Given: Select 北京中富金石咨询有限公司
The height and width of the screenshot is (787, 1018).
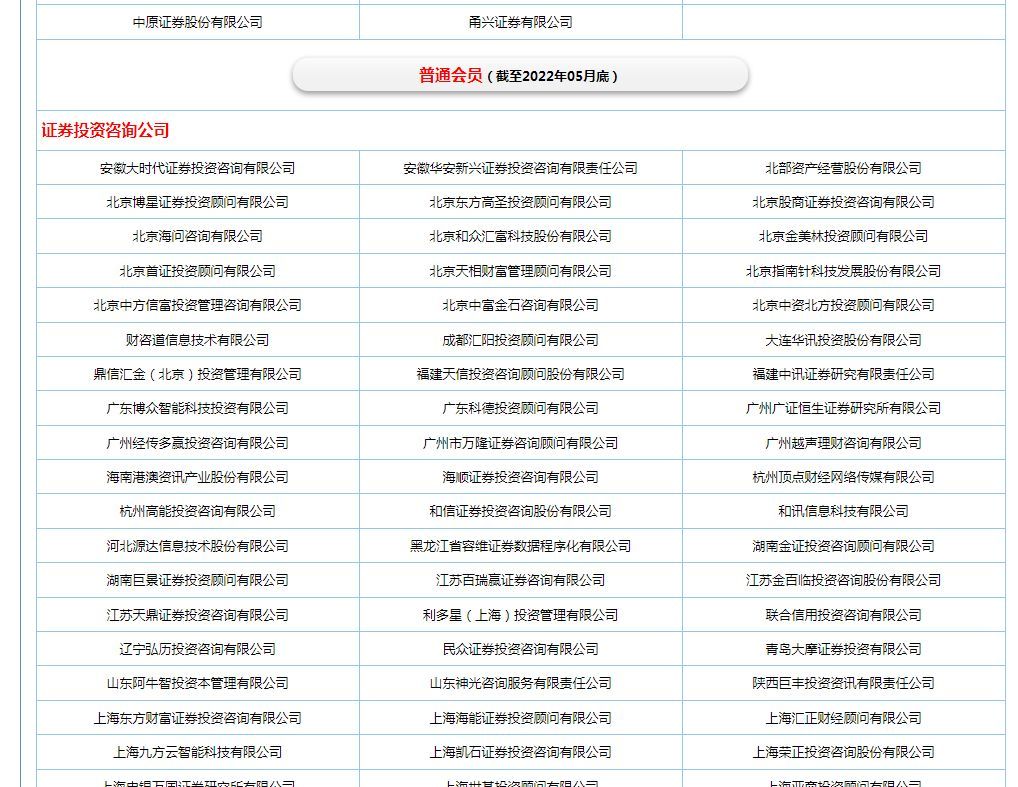Looking at the screenshot, I should [521, 305].
